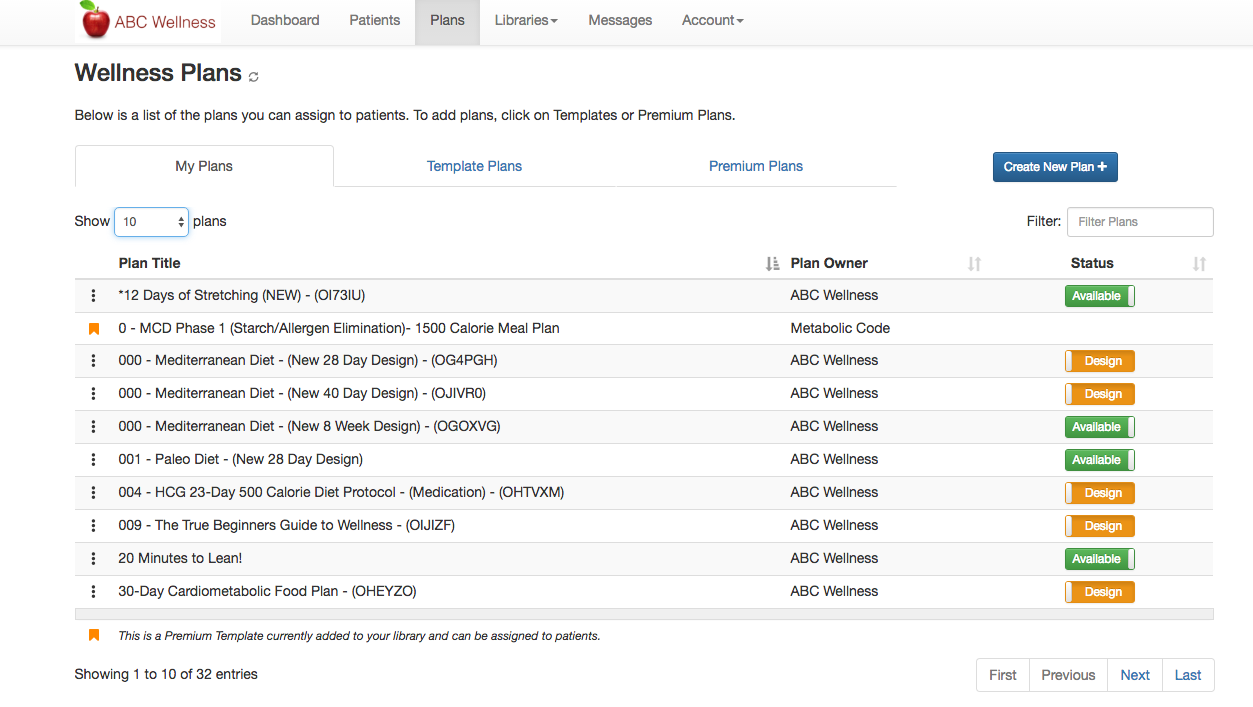Go to Next page of plans
The height and width of the screenshot is (707, 1253).
pos(1134,675)
